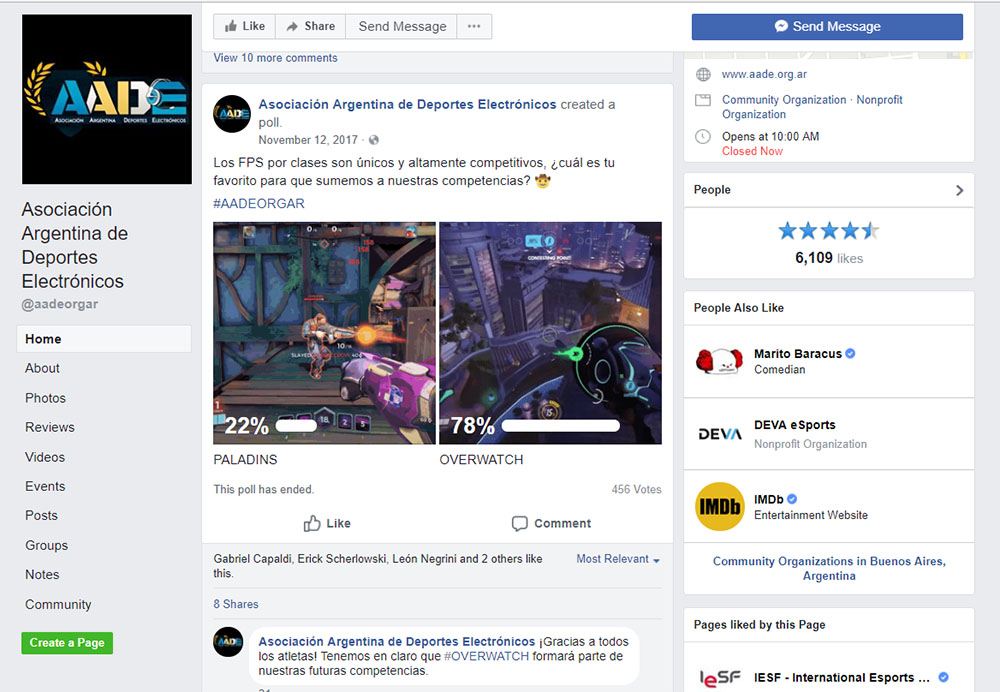Click the emoji in the poll question
The width and height of the screenshot is (1000, 692).
pyautogui.click(x=542, y=181)
